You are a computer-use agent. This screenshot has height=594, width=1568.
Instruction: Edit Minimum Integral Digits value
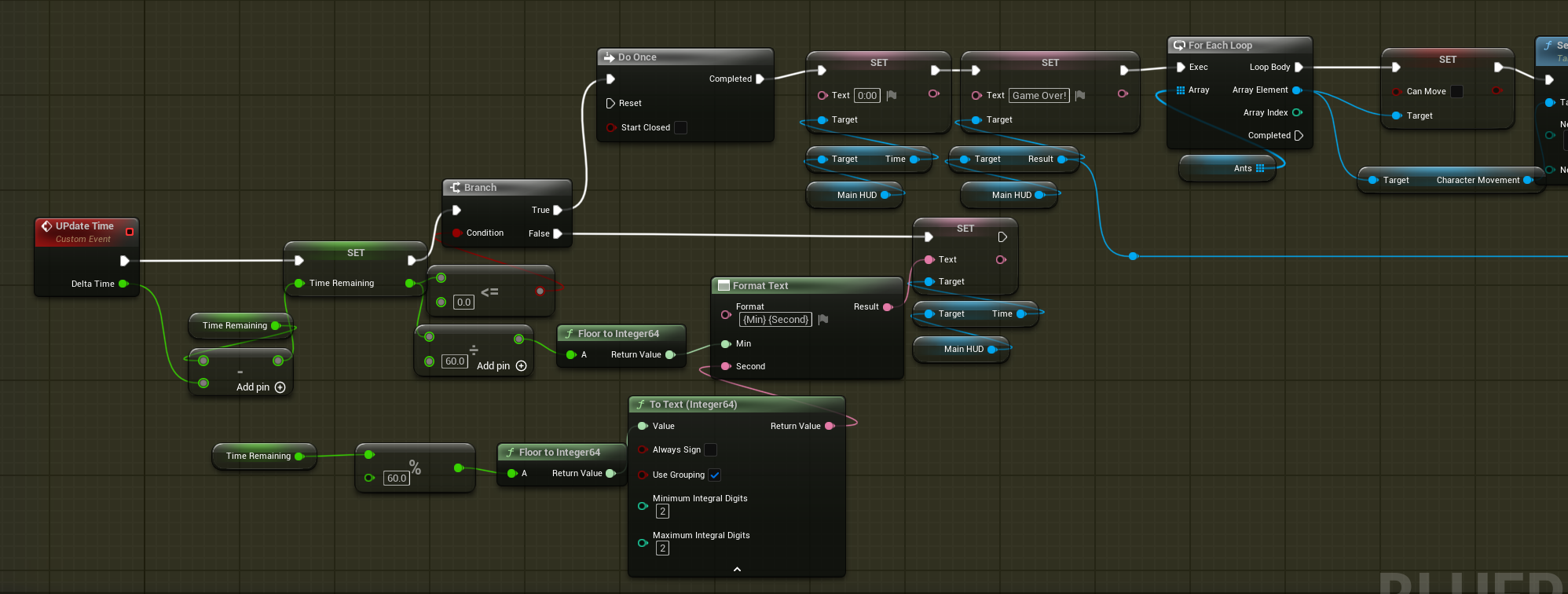[662, 511]
